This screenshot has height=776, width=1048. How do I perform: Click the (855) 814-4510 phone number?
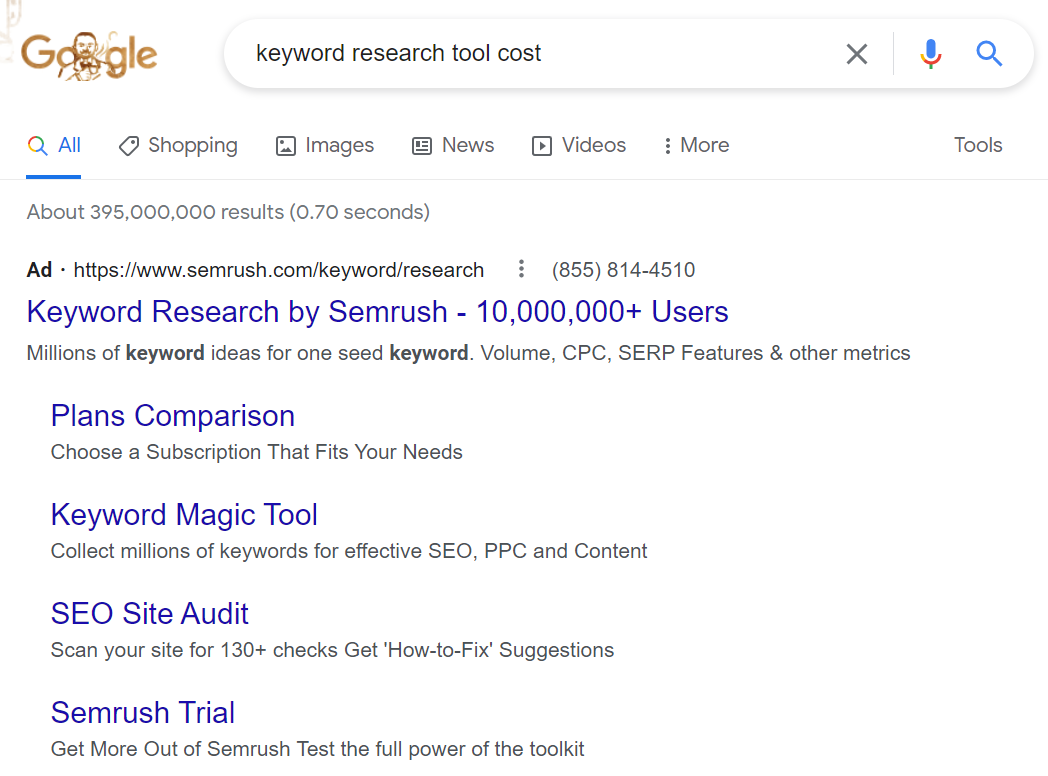(624, 269)
